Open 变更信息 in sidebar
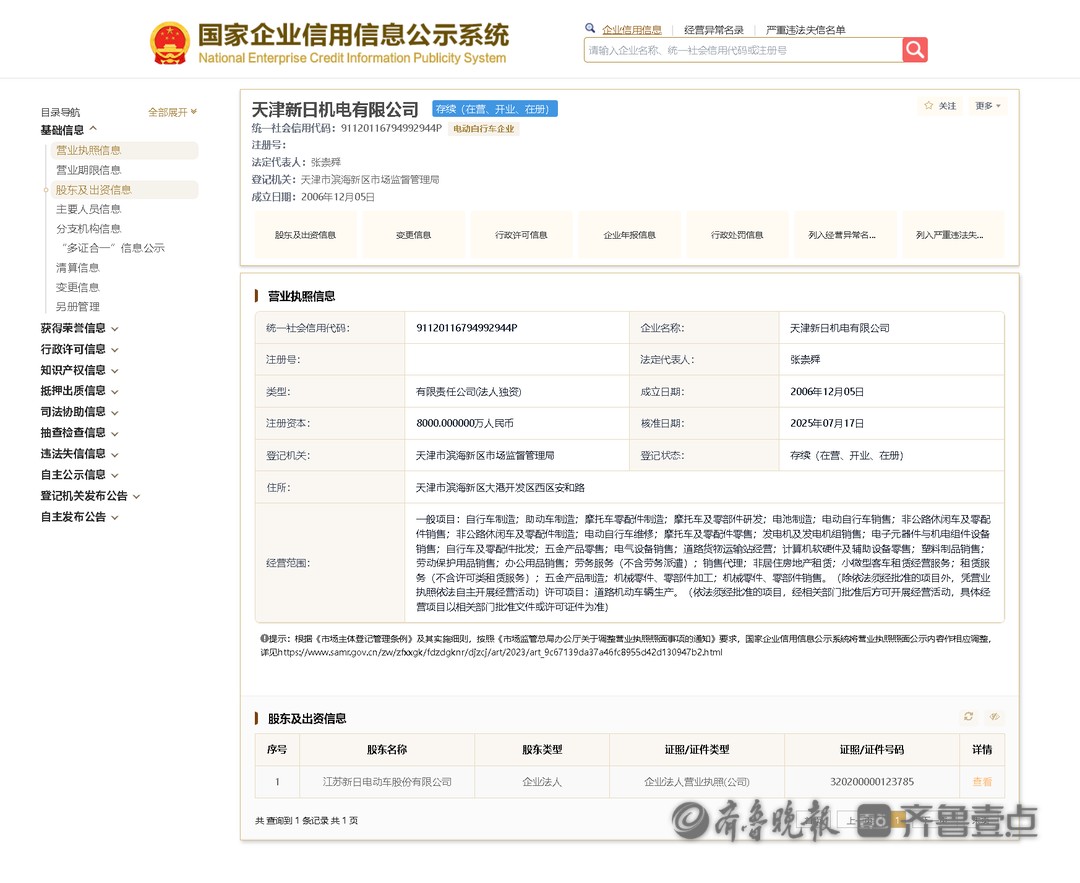Image resolution: width=1080 pixels, height=883 pixels. tap(77, 287)
